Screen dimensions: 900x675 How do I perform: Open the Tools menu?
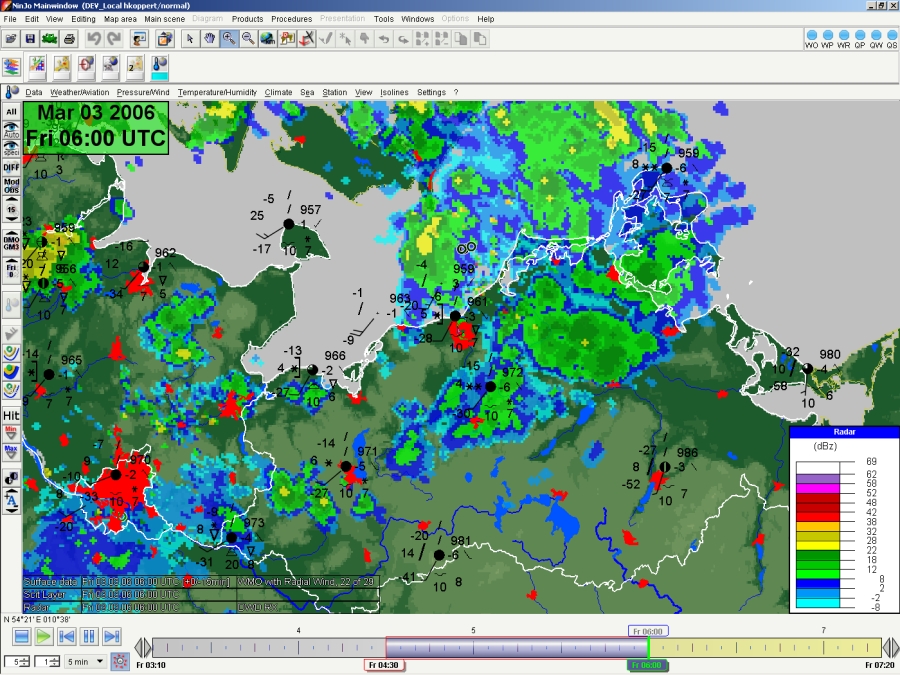click(x=383, y=19)
